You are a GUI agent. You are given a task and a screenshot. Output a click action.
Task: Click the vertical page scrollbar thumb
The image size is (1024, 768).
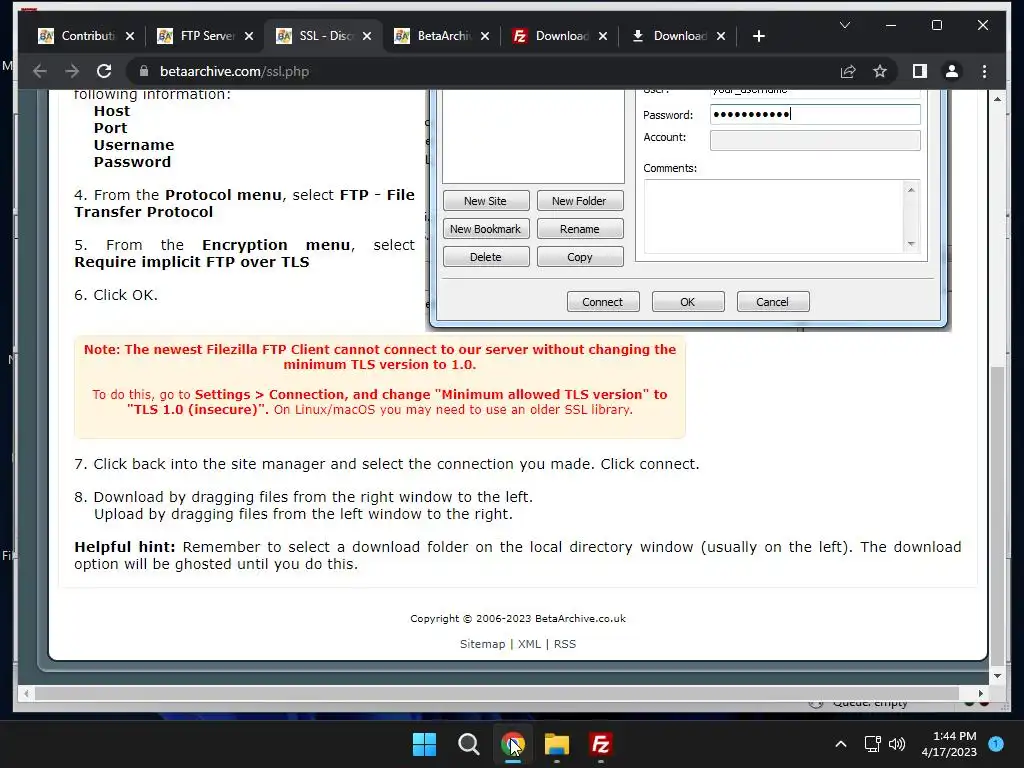tap(997, 515)
